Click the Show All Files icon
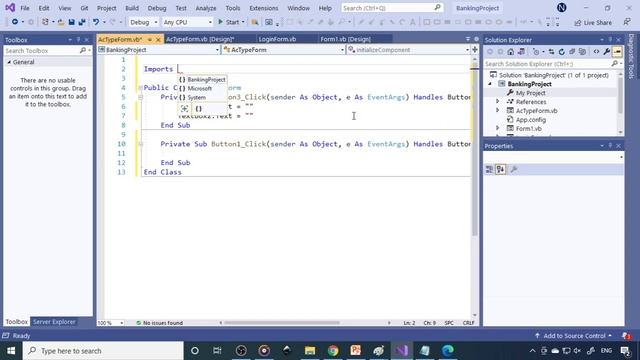 pos(582,52)
